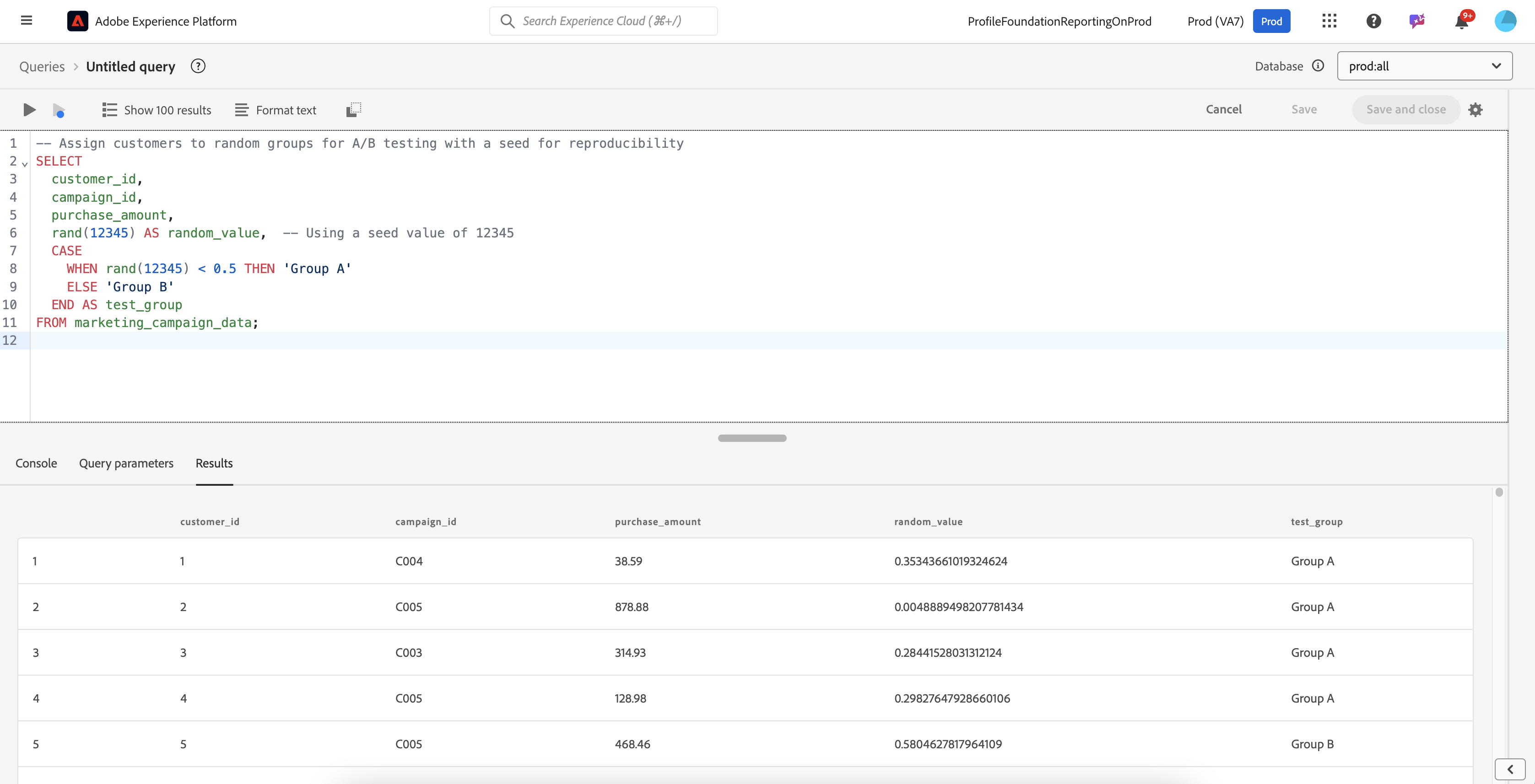Open notifications bell icon
1535x784 pixels.
point(1462,21)
